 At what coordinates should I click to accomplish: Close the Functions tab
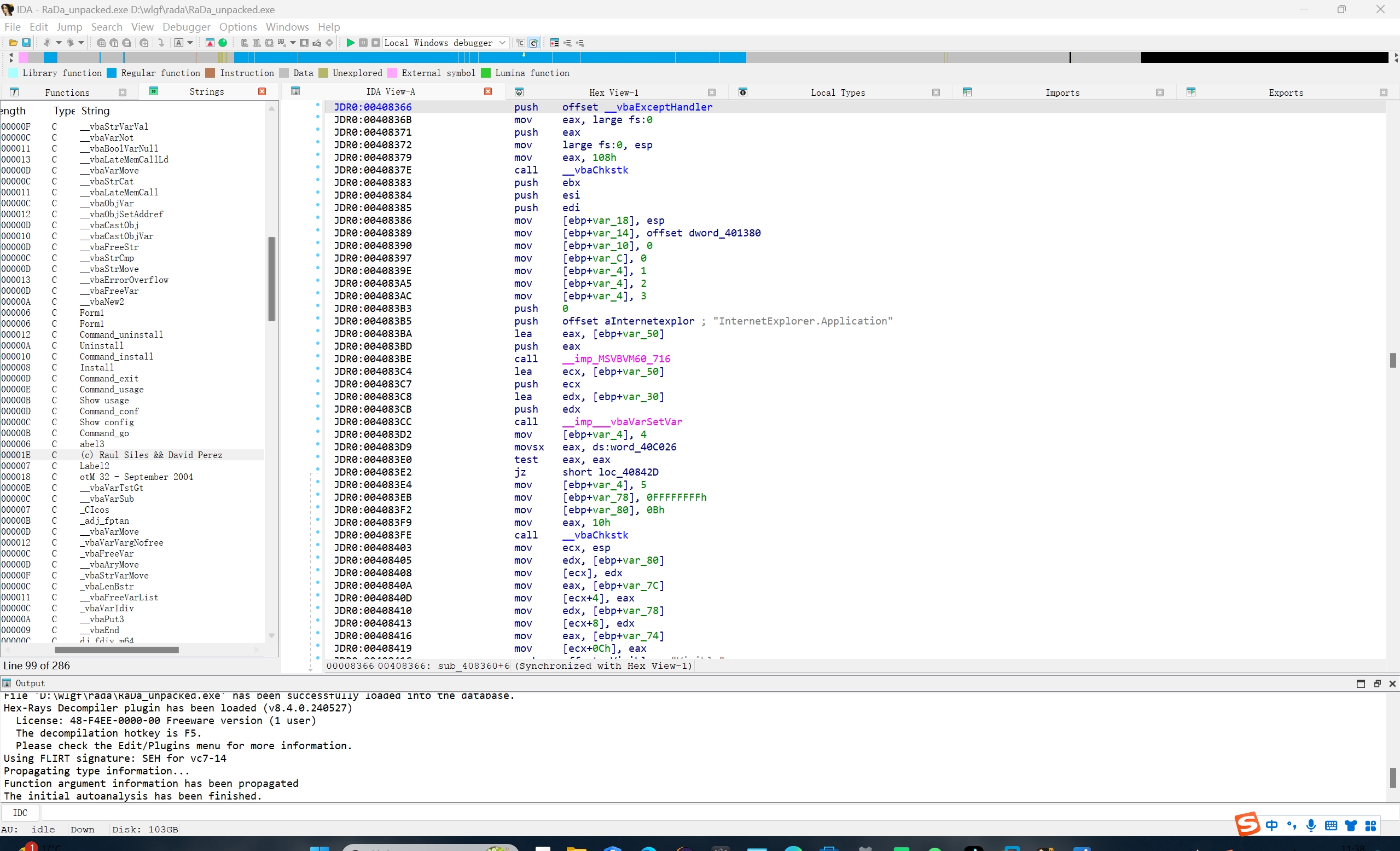tap(122, 92)
